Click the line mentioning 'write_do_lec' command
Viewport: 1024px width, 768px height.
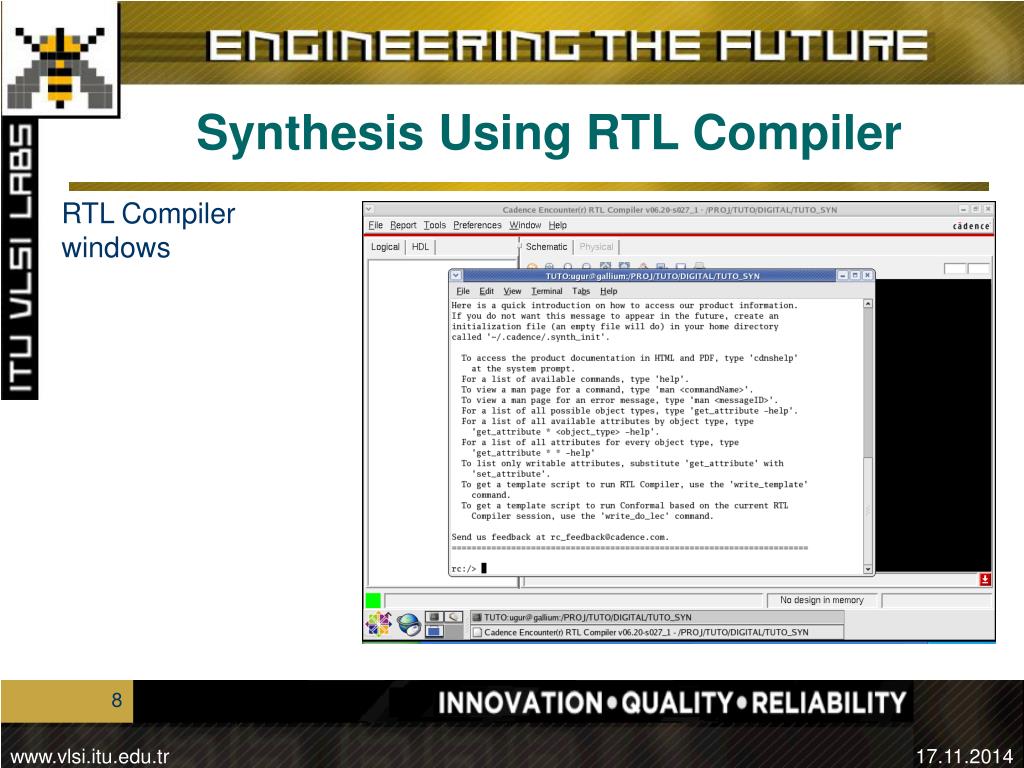click(592, 516)
